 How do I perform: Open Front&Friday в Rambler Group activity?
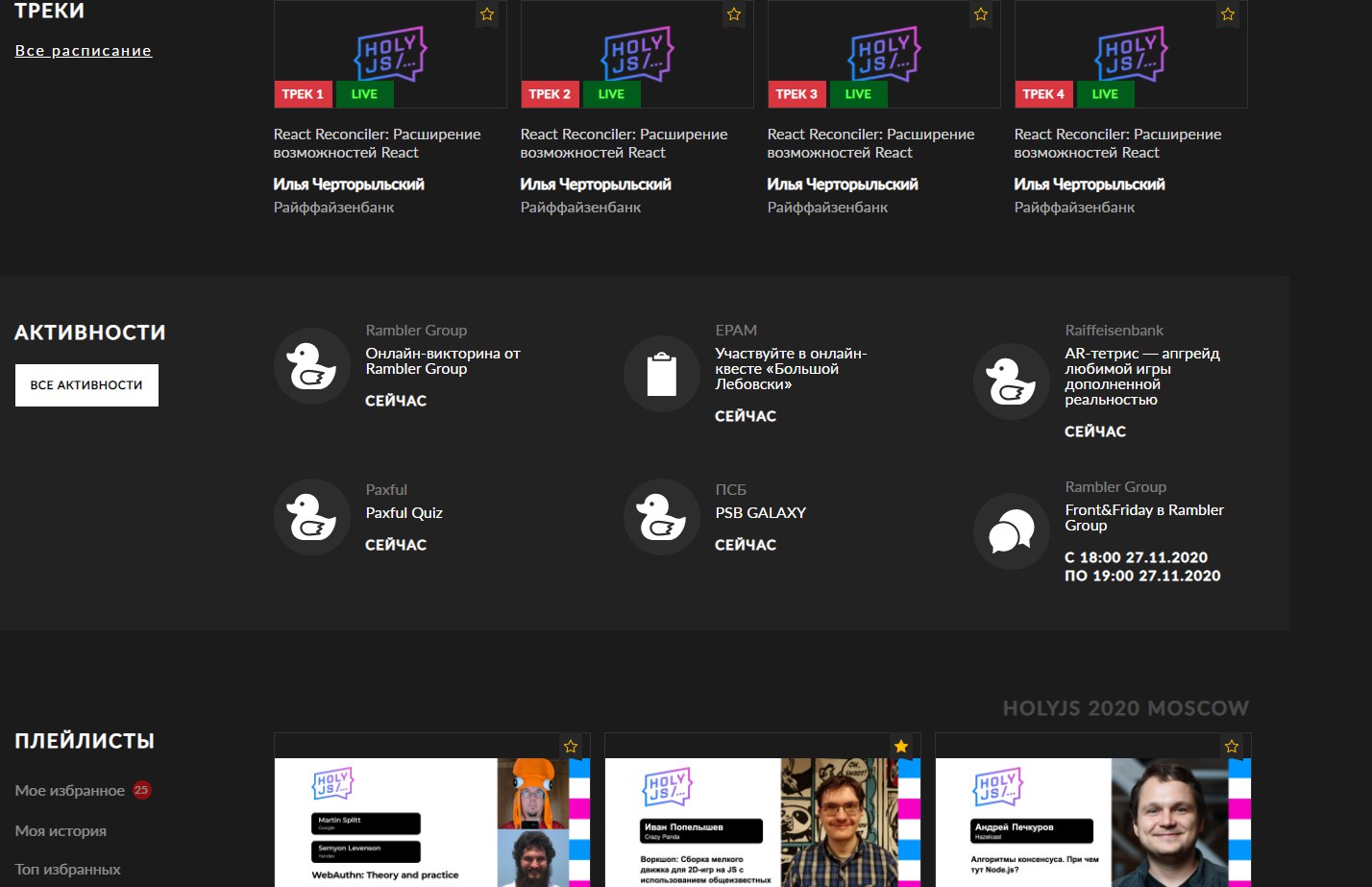(x=1144, y=518)
